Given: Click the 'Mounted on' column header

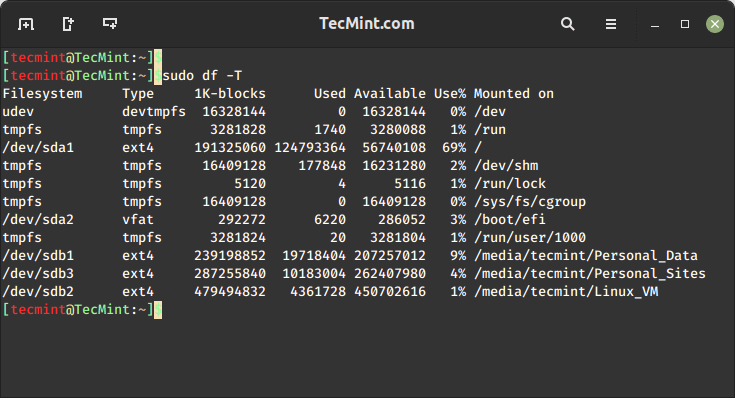Looking at the screenshot, I should [x=514, y=94].
